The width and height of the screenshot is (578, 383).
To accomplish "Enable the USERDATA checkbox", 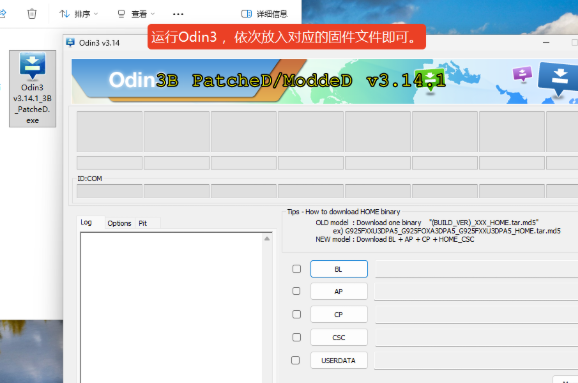I will [x=296, y=360].
